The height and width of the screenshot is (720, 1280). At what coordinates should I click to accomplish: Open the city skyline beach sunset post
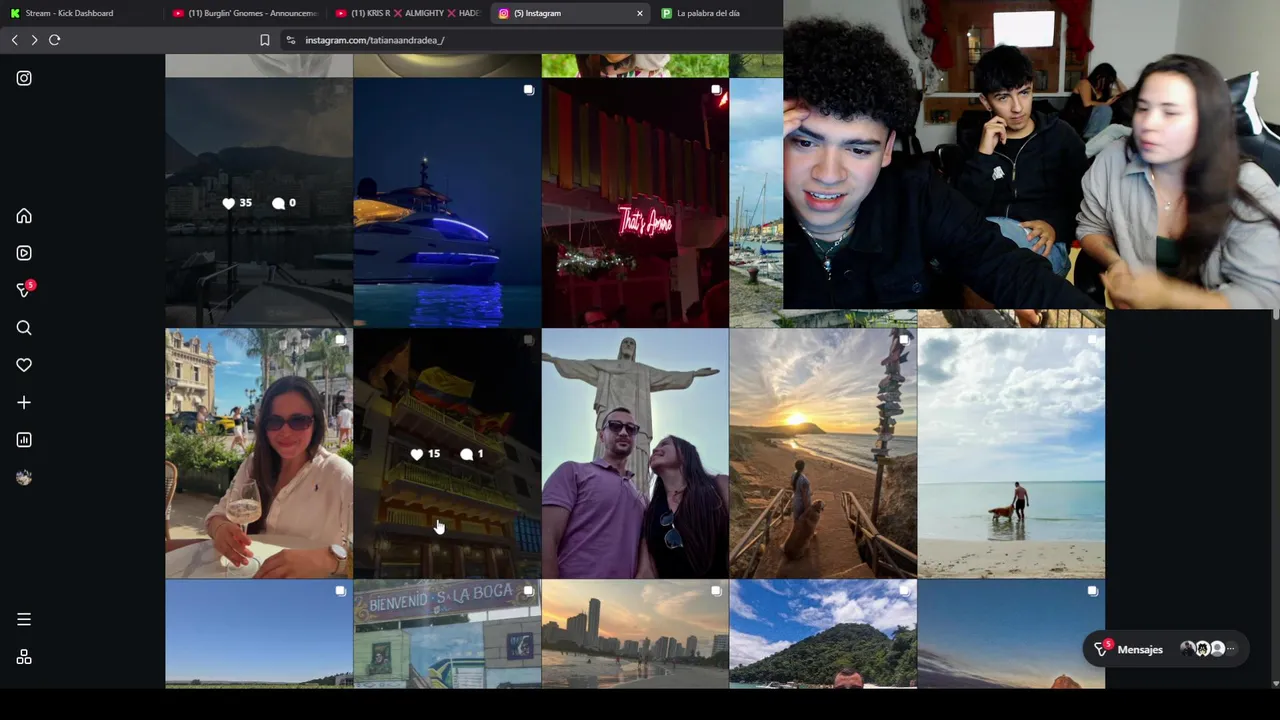(x=635, y=634)
